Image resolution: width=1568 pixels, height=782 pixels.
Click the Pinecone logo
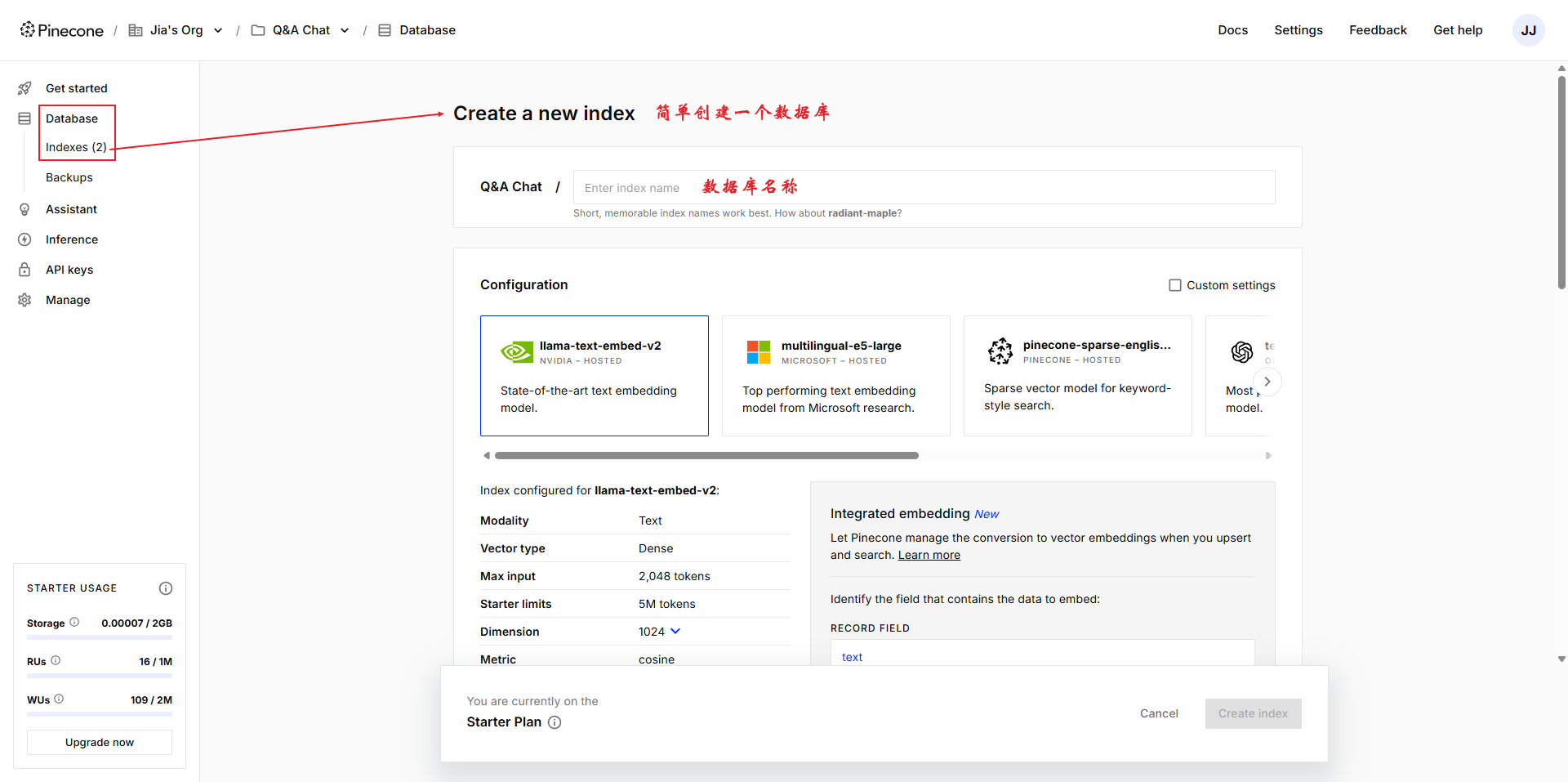62,30
